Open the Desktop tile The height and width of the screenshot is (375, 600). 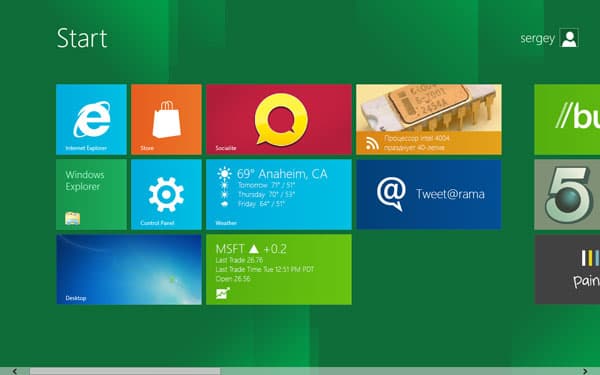click(x=129, y=269)
